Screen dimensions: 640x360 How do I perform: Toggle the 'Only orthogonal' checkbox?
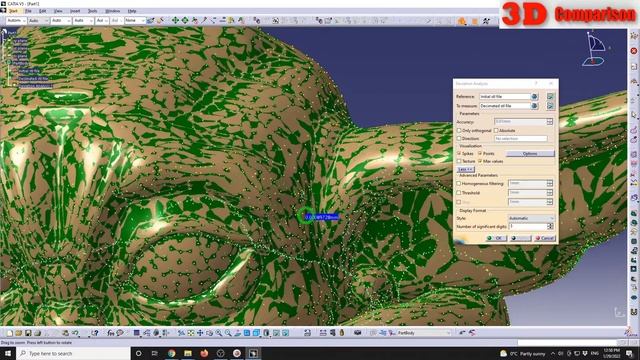click(459, 131)
